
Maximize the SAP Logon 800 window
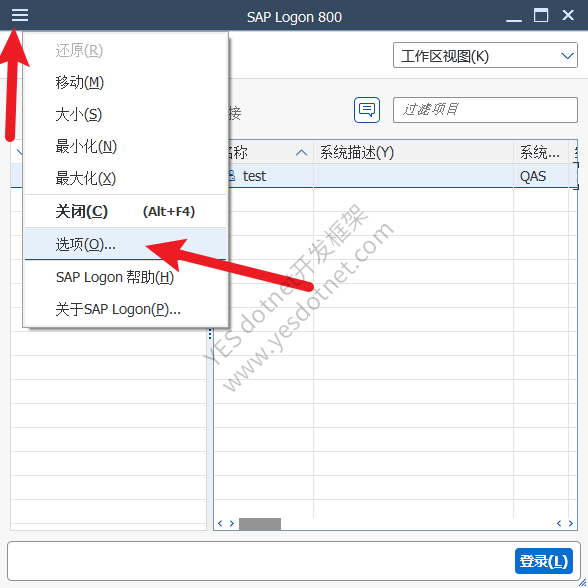tap(541, 15)
